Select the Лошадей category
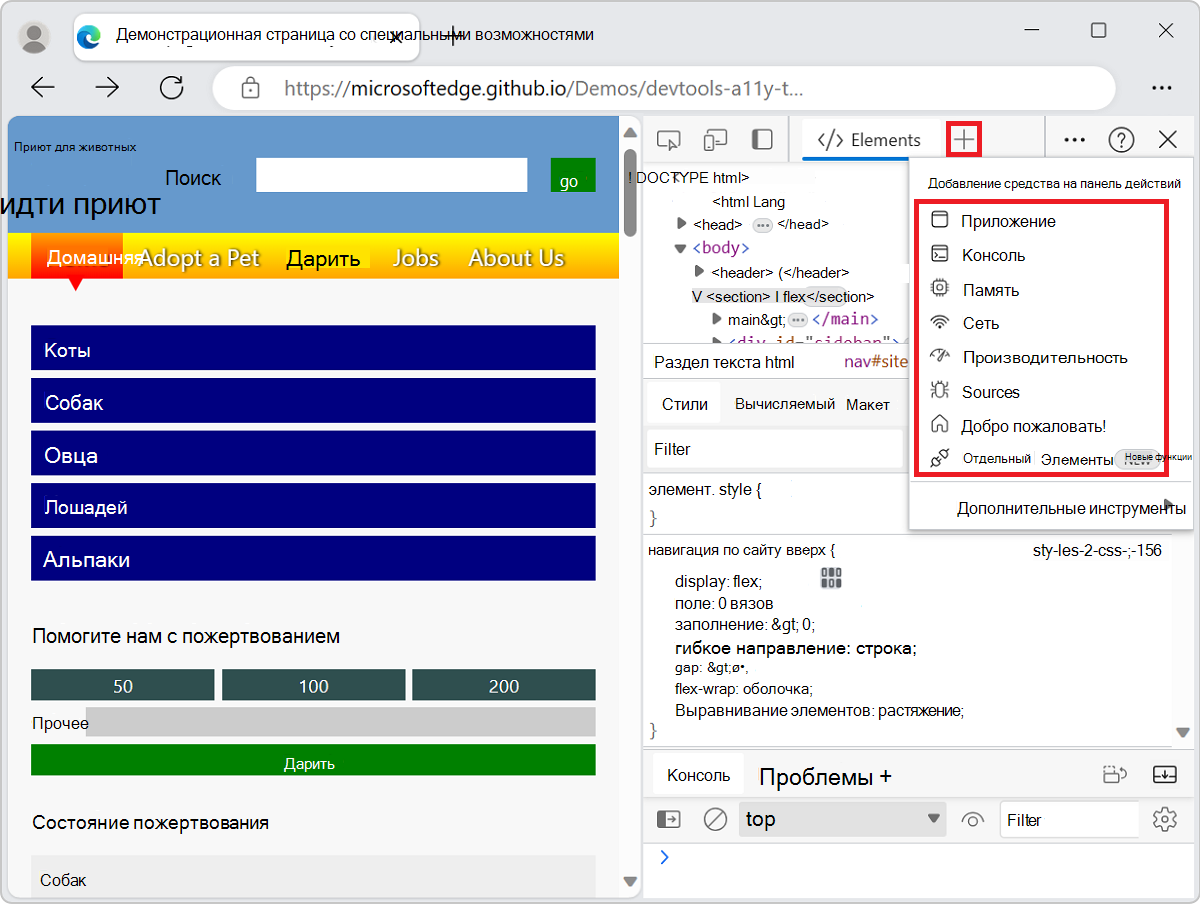 [x=313, y=506]
